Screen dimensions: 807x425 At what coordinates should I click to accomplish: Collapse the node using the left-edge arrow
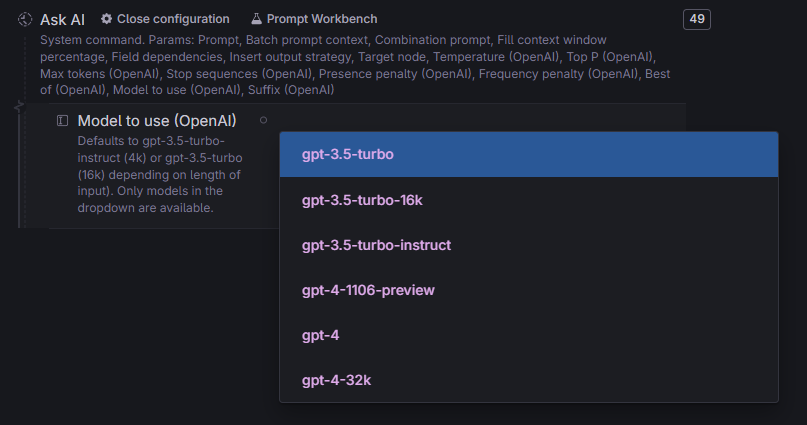[19, 107]
